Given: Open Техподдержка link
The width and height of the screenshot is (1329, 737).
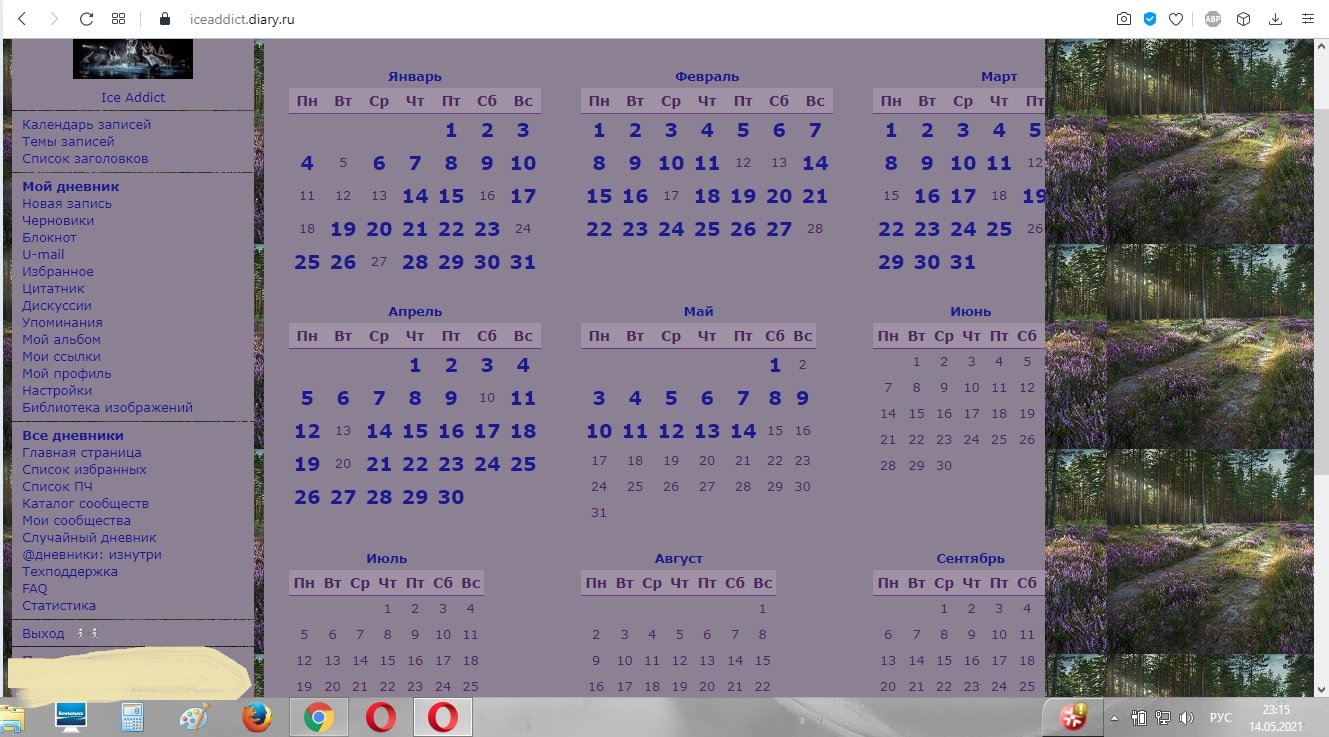Looking at the screenshot, I should tap(70, 571).
